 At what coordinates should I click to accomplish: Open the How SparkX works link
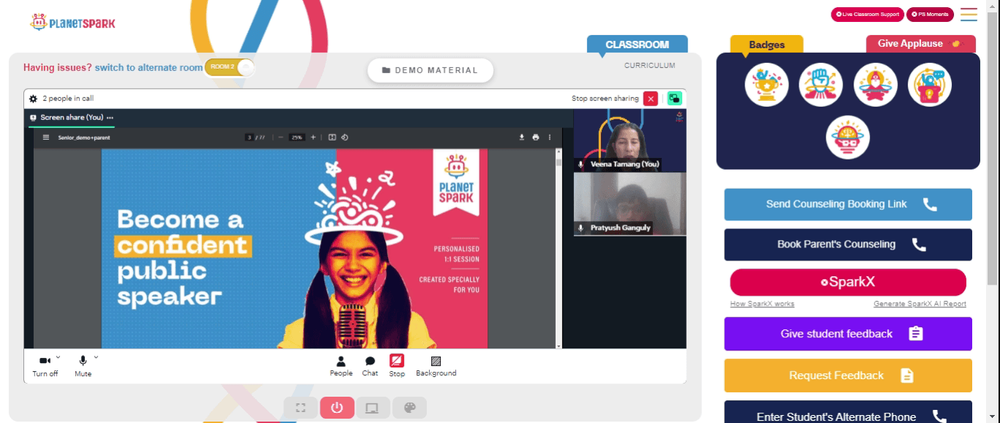[x=762, y=304]
